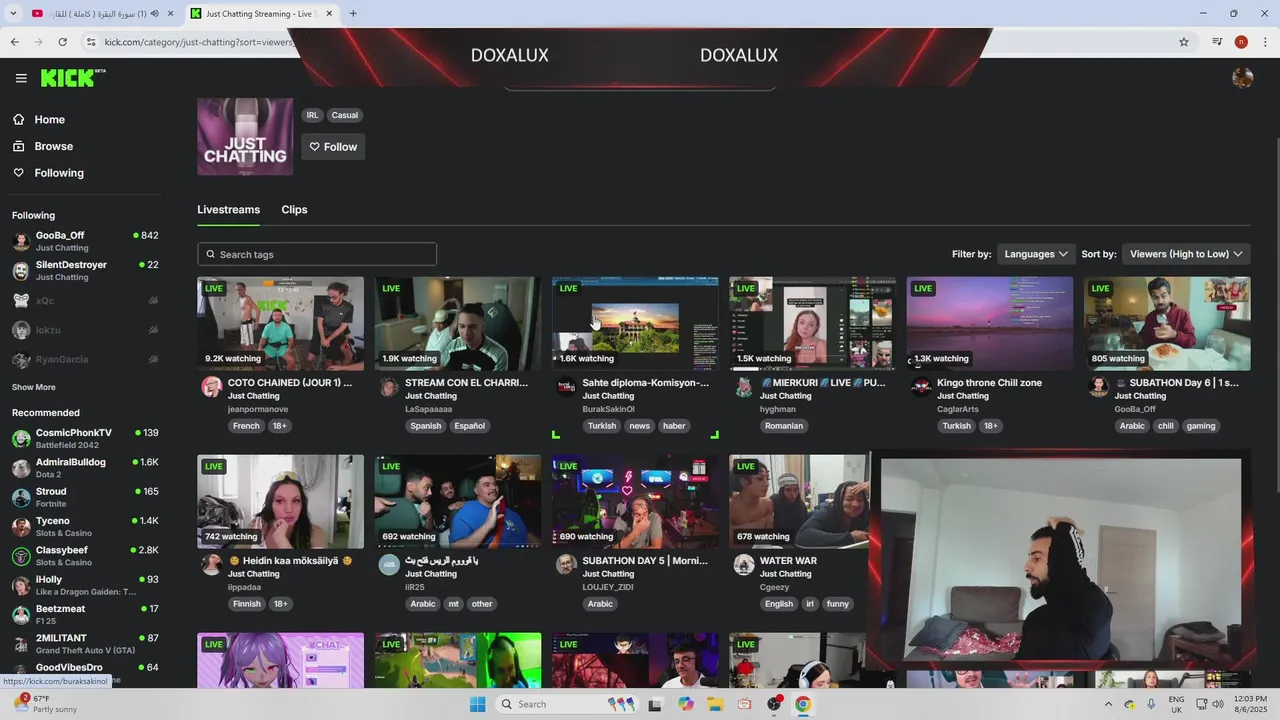Open a new Chrome tab

click(x=353, y=13)
